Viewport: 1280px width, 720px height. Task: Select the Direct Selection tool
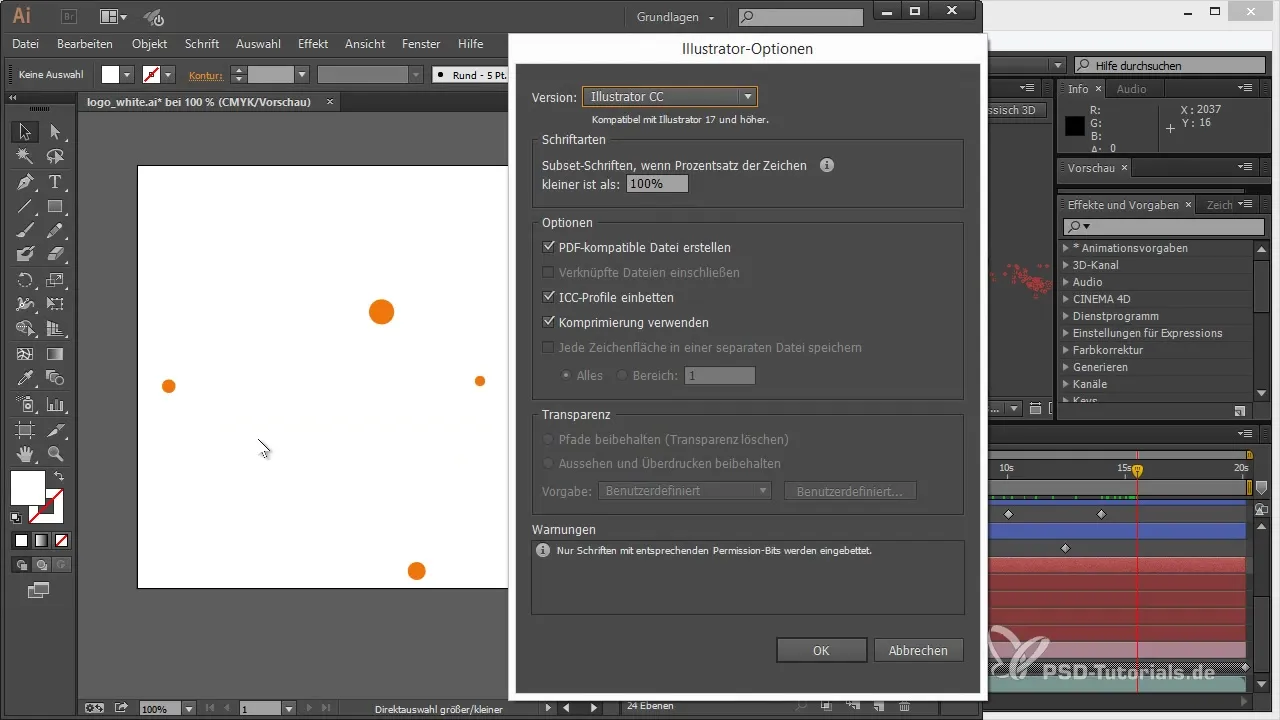coord(55,132)
